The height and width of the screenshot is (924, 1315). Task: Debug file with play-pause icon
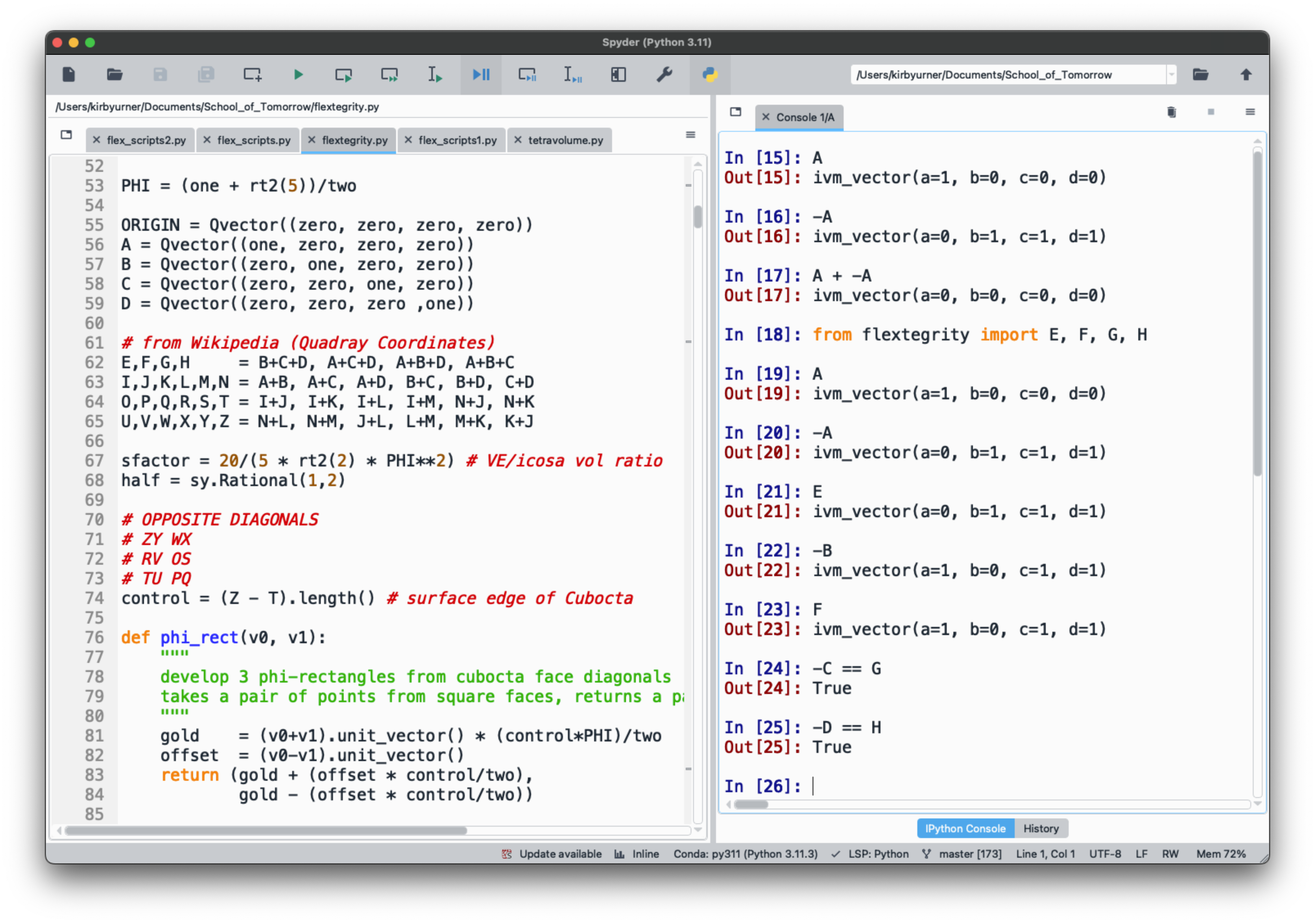coord(481,74)
